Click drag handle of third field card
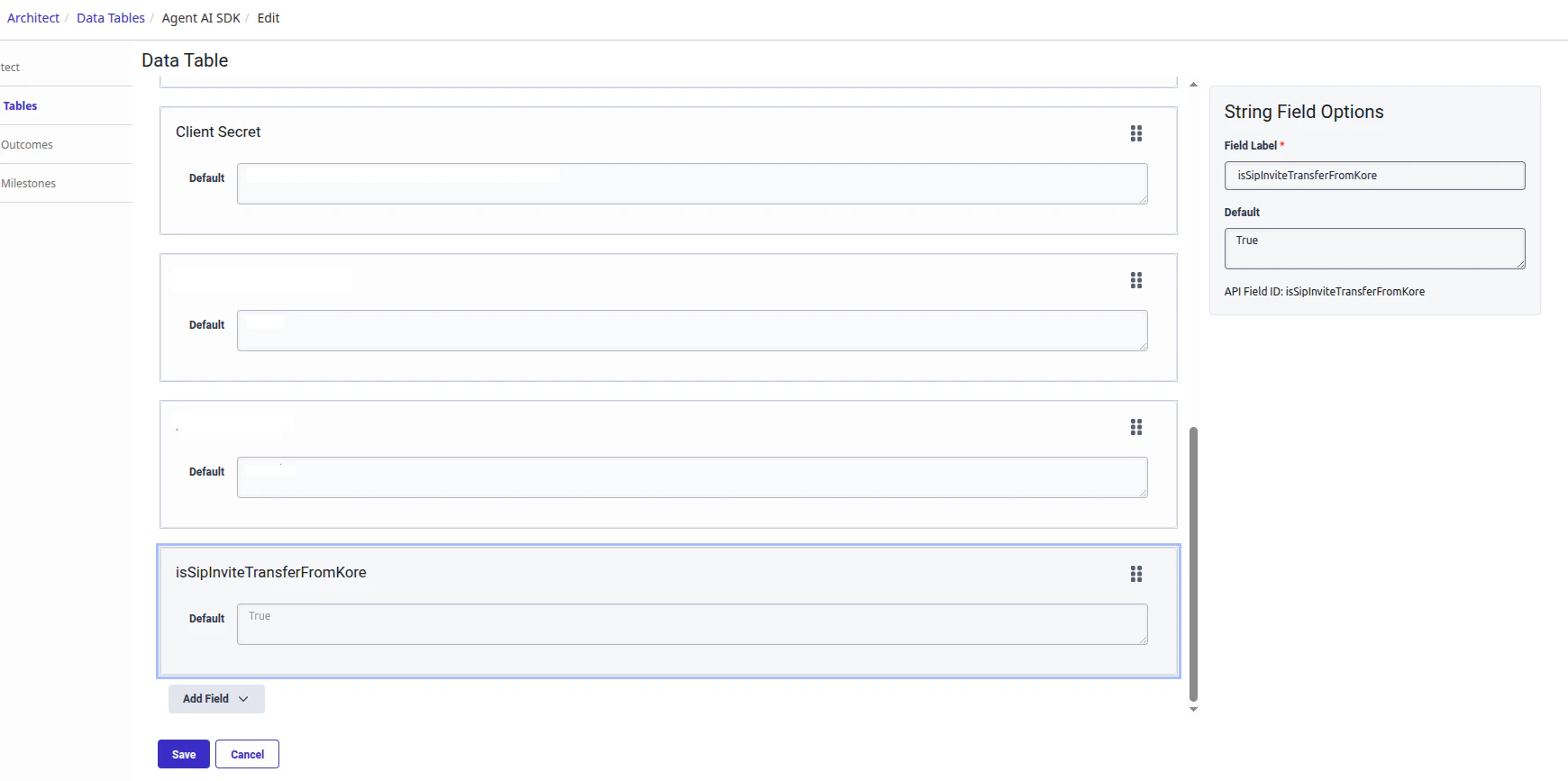Screen dimensions: 1568x781 (x=1136, y=427)
